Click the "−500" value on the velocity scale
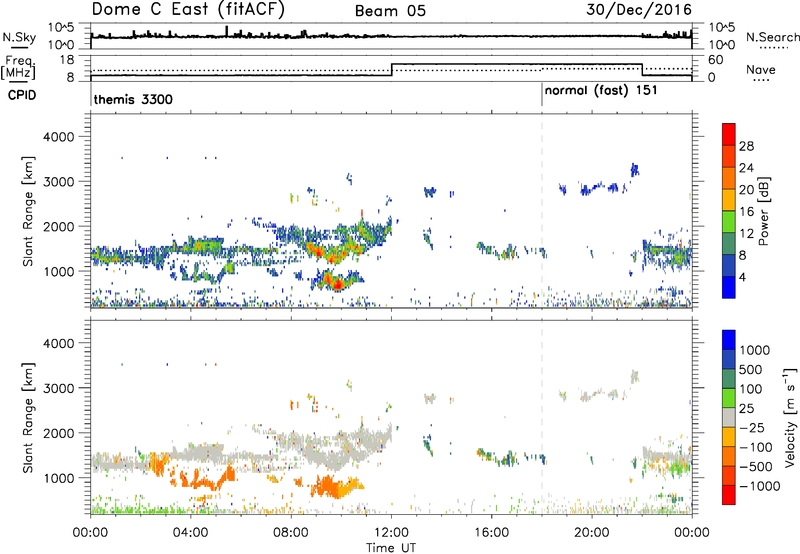This screenshot has width=800, height=554. click(756, 467)
